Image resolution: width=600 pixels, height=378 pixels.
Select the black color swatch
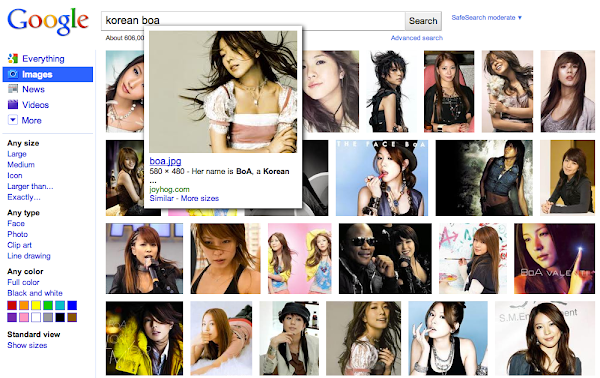pos(60,317)
